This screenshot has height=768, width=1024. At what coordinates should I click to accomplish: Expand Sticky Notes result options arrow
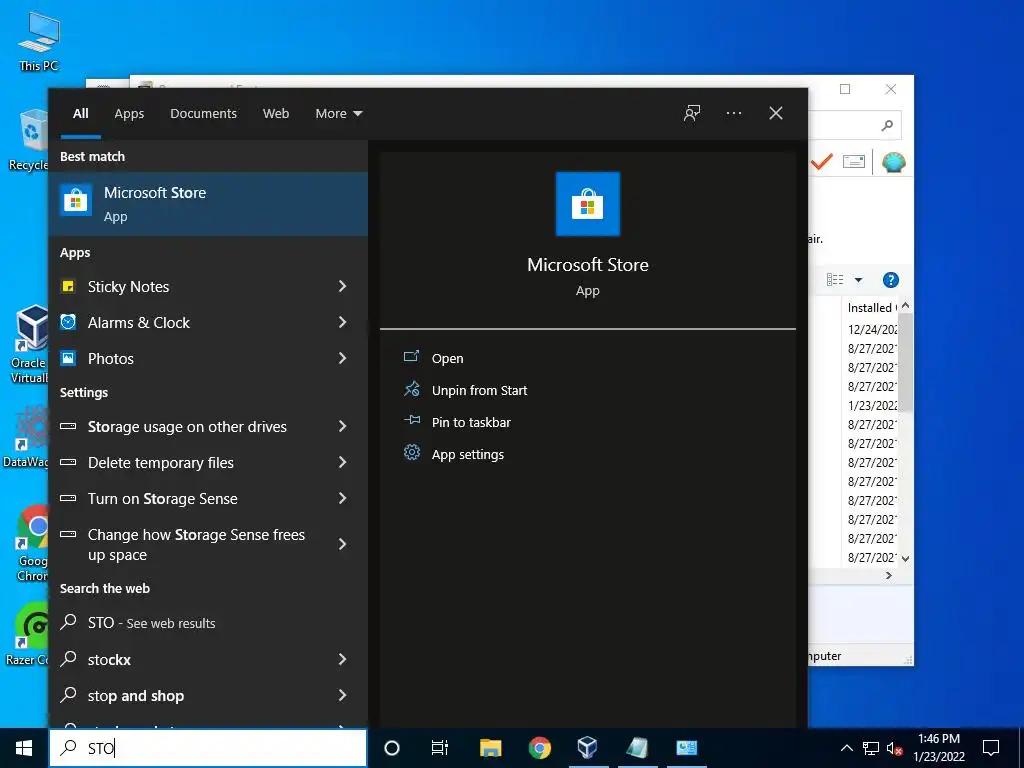[342, 286]
